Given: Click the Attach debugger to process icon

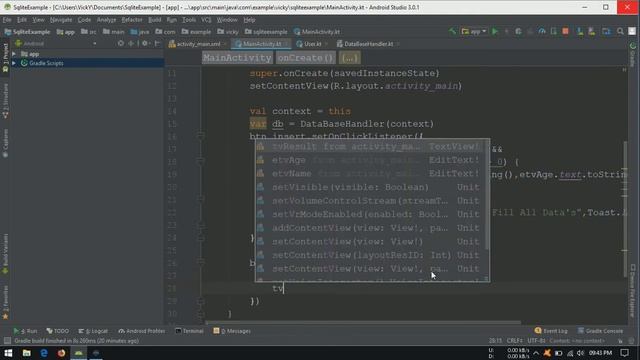Looking at the screenshot, I should click(553, 31).
